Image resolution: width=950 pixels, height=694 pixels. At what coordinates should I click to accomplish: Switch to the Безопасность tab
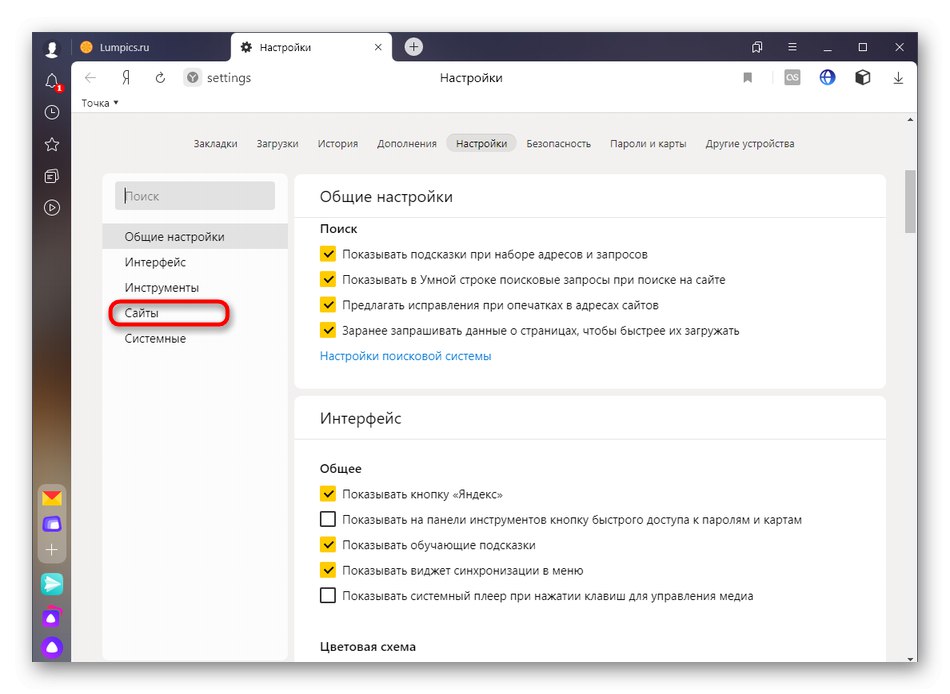click(x=558, y=143)
